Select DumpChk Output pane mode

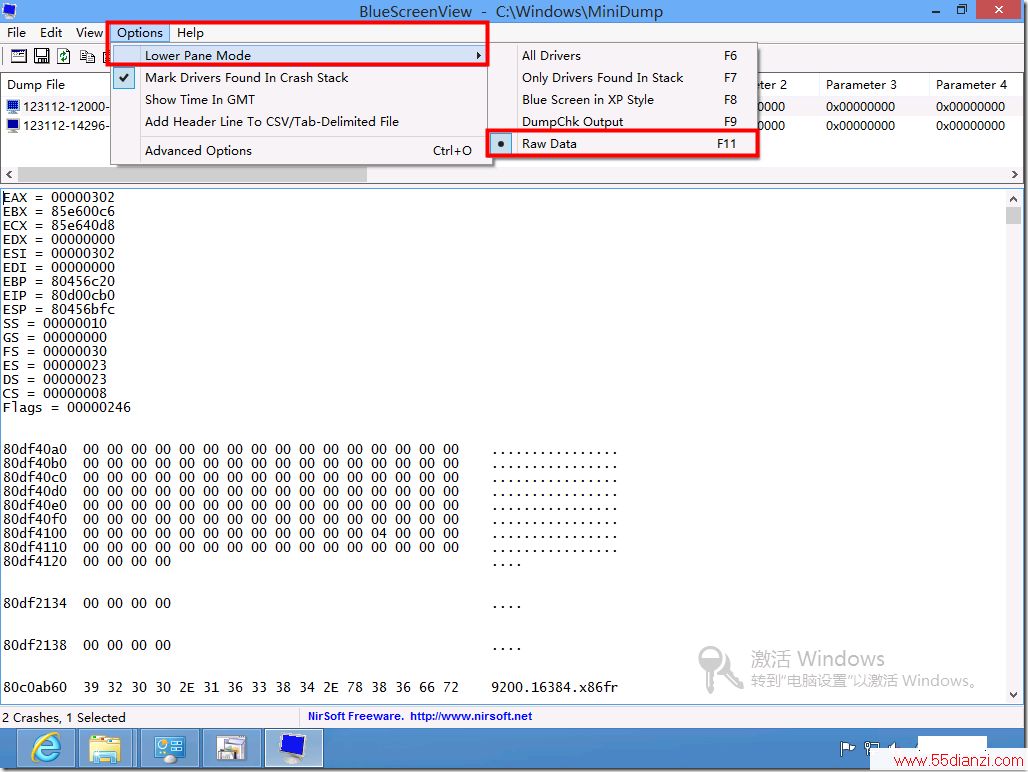[x=623, y=121]
